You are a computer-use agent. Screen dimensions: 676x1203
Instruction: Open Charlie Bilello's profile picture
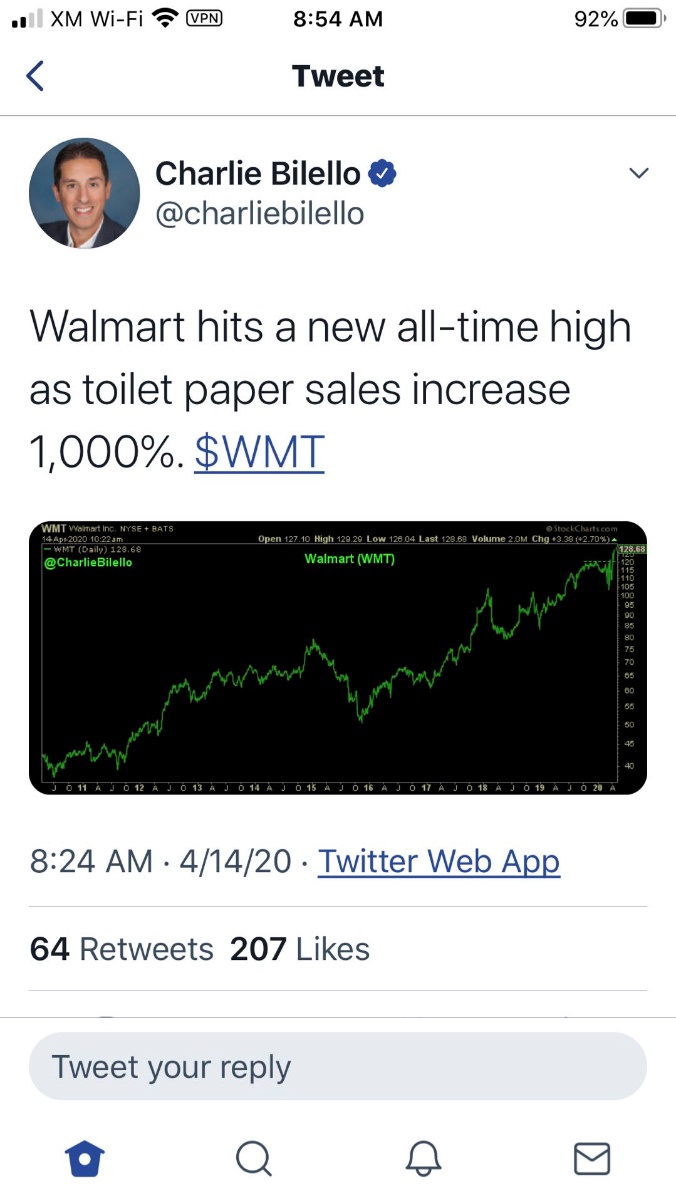(x=84, y=193)
